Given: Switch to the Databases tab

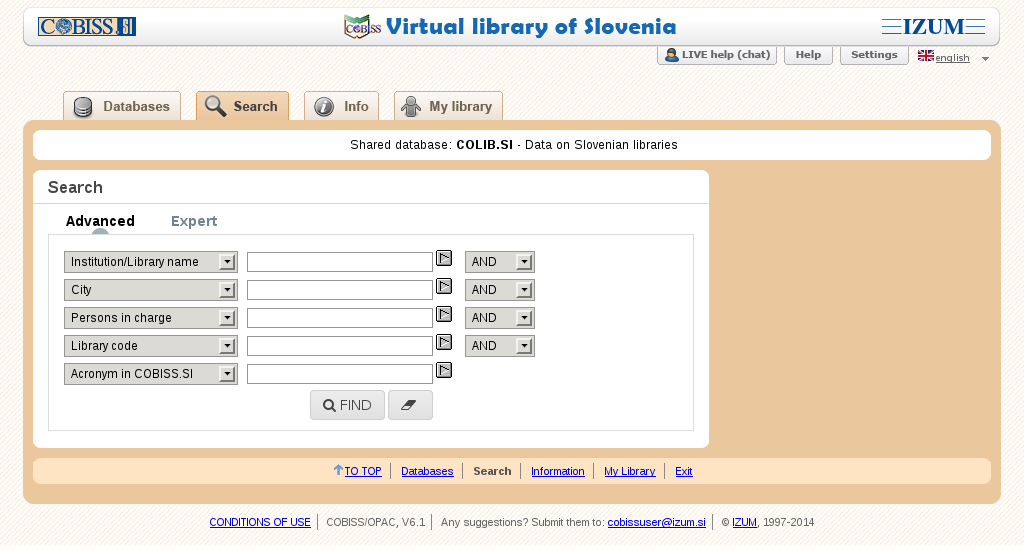Looking at the screenshot, I should [x=122, y=107].
